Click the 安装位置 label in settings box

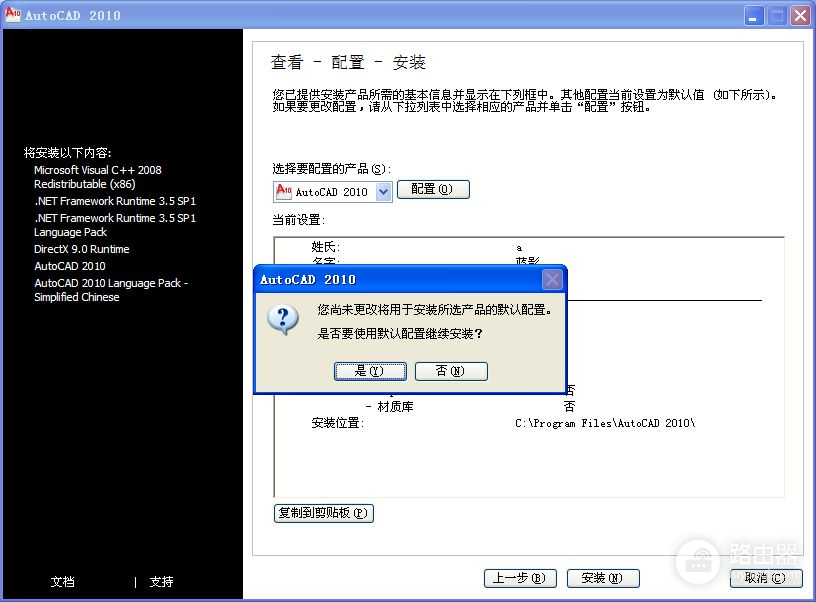(337, 423)
